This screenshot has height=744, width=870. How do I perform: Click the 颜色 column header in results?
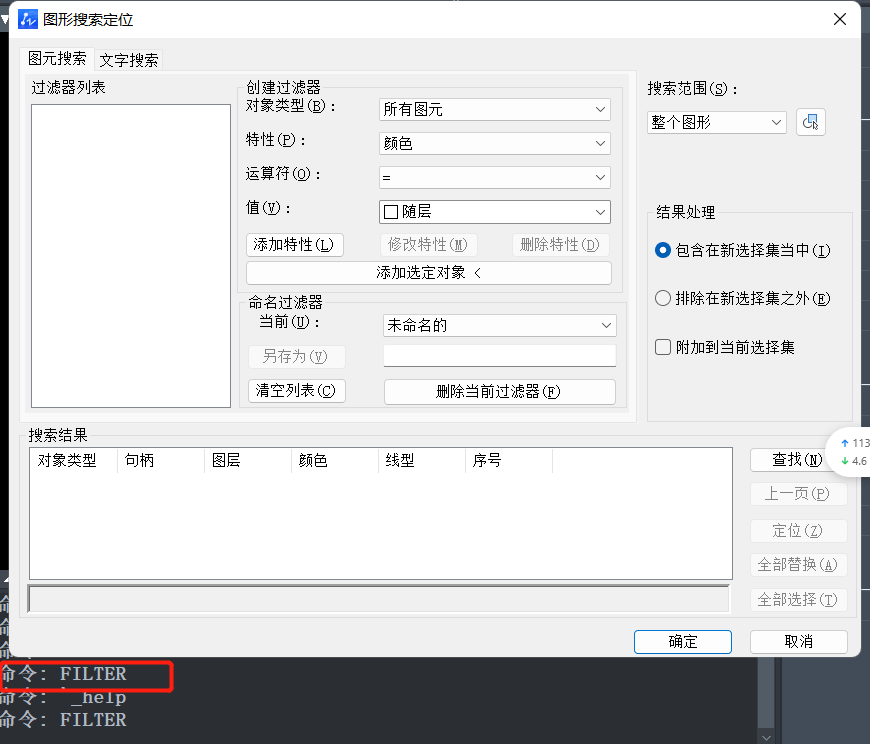click(335, 460)
